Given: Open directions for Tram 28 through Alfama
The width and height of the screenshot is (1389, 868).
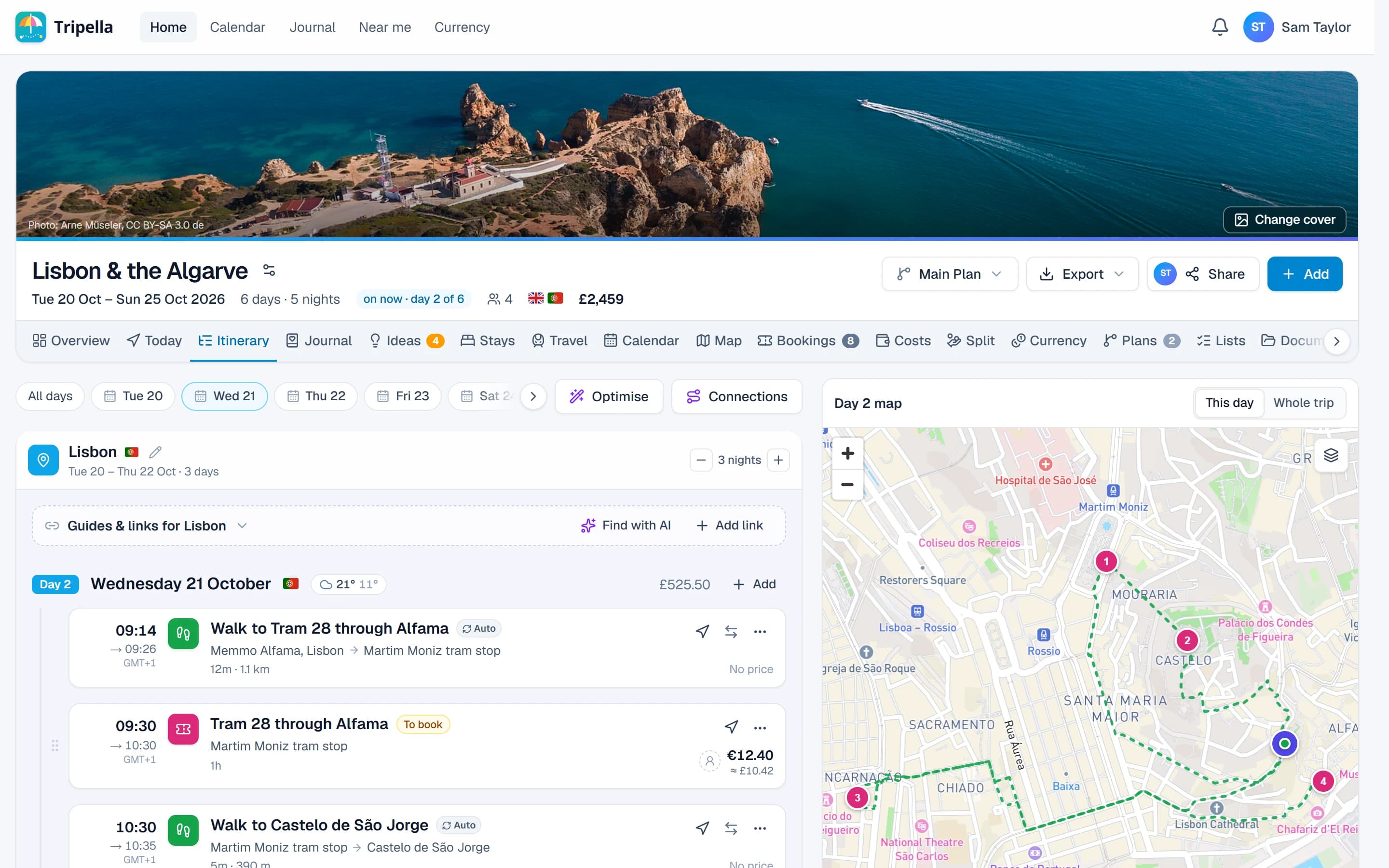Looking at the screenshot, I should pyautogui.click(x=731, y=727).
